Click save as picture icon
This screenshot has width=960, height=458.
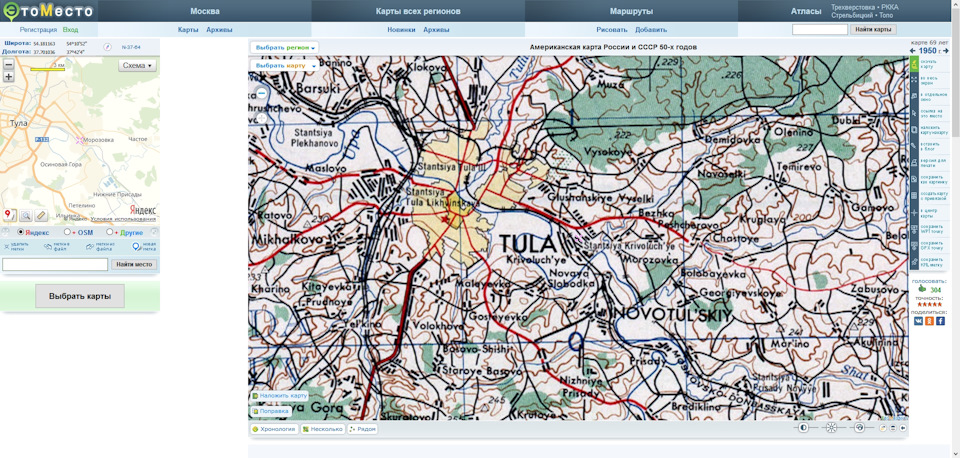913,179
